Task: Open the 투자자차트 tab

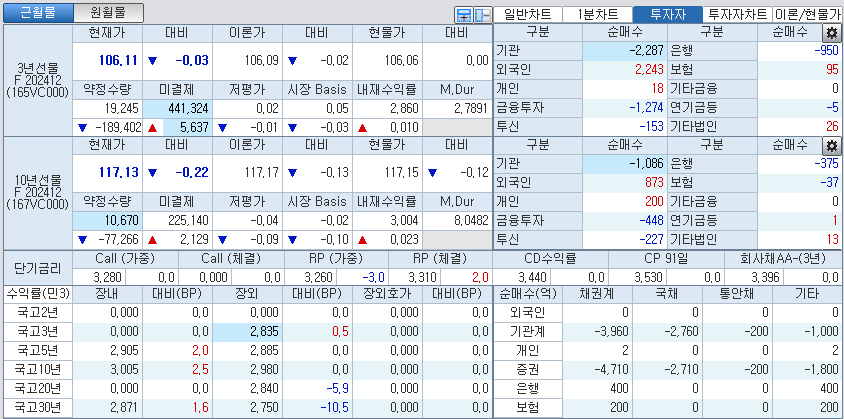Action: pos(737,15)
